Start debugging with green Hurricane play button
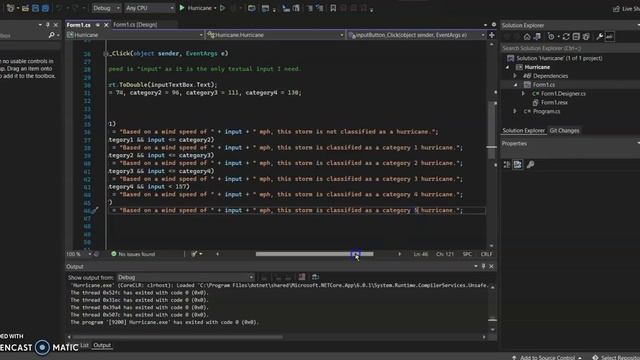The width and height of the screenshot is (640, 360). click(x=182, y=8)
